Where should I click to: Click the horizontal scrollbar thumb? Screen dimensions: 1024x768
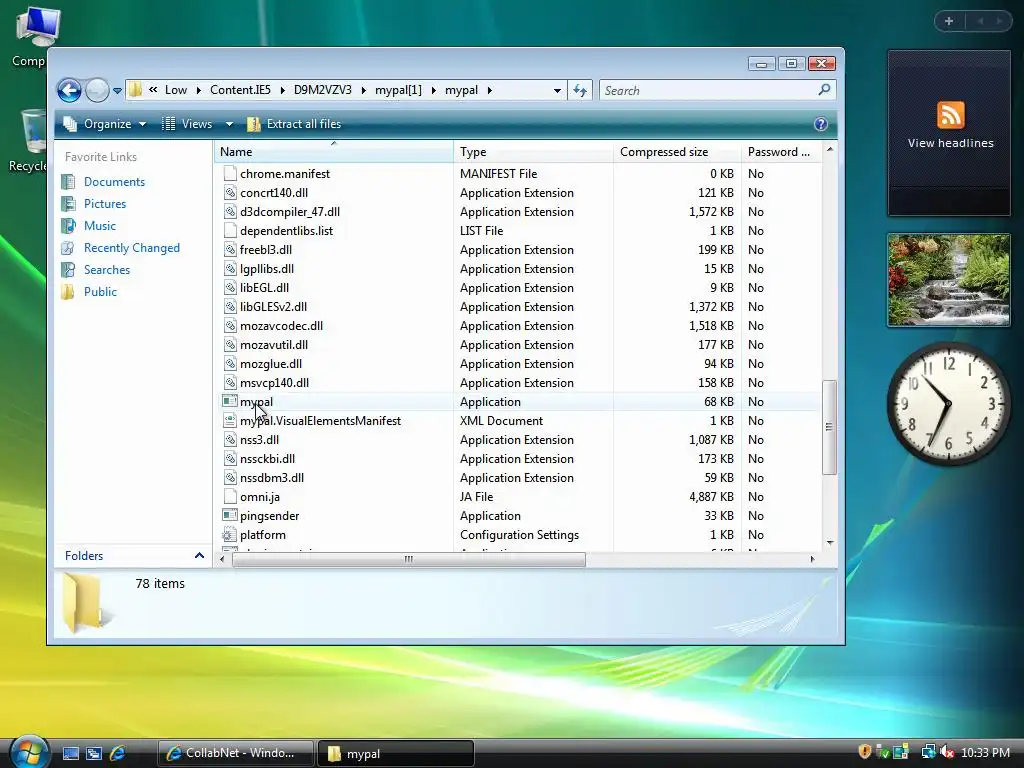pos(409,559)
